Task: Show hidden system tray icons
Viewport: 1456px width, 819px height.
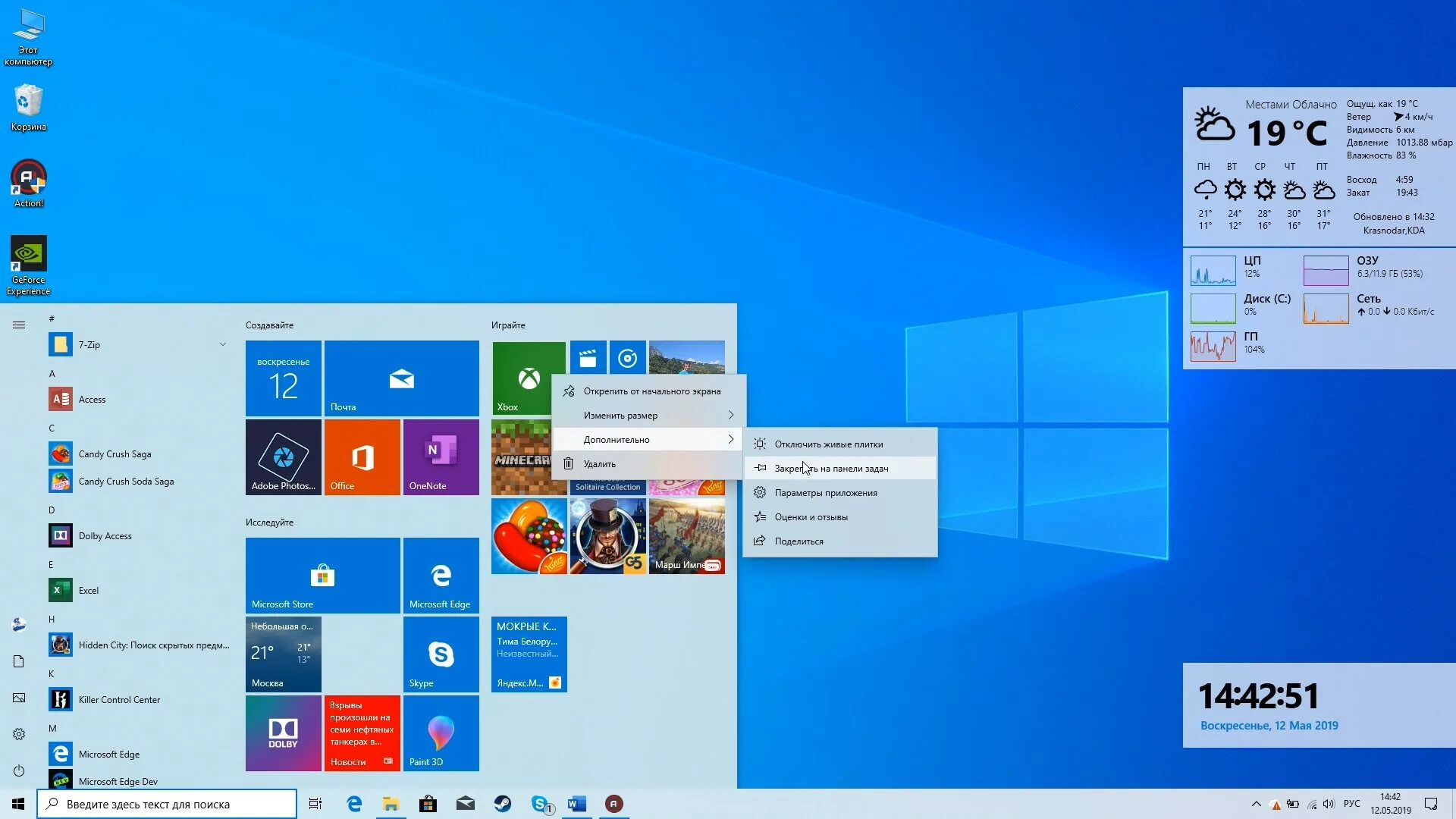Action: coord(1256,804)
